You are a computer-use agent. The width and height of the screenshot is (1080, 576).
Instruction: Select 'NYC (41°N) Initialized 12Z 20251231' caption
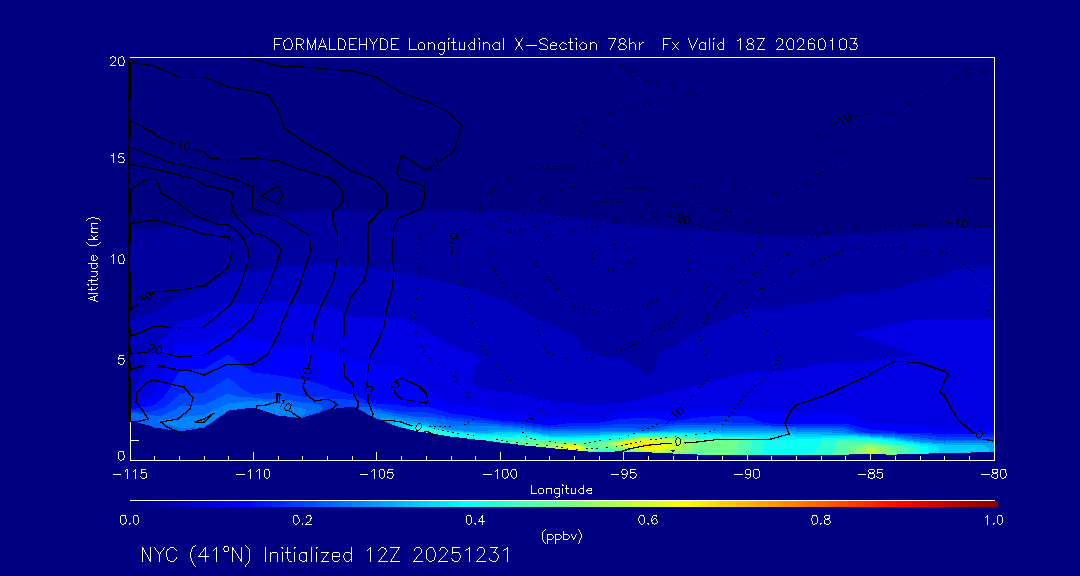326,556
